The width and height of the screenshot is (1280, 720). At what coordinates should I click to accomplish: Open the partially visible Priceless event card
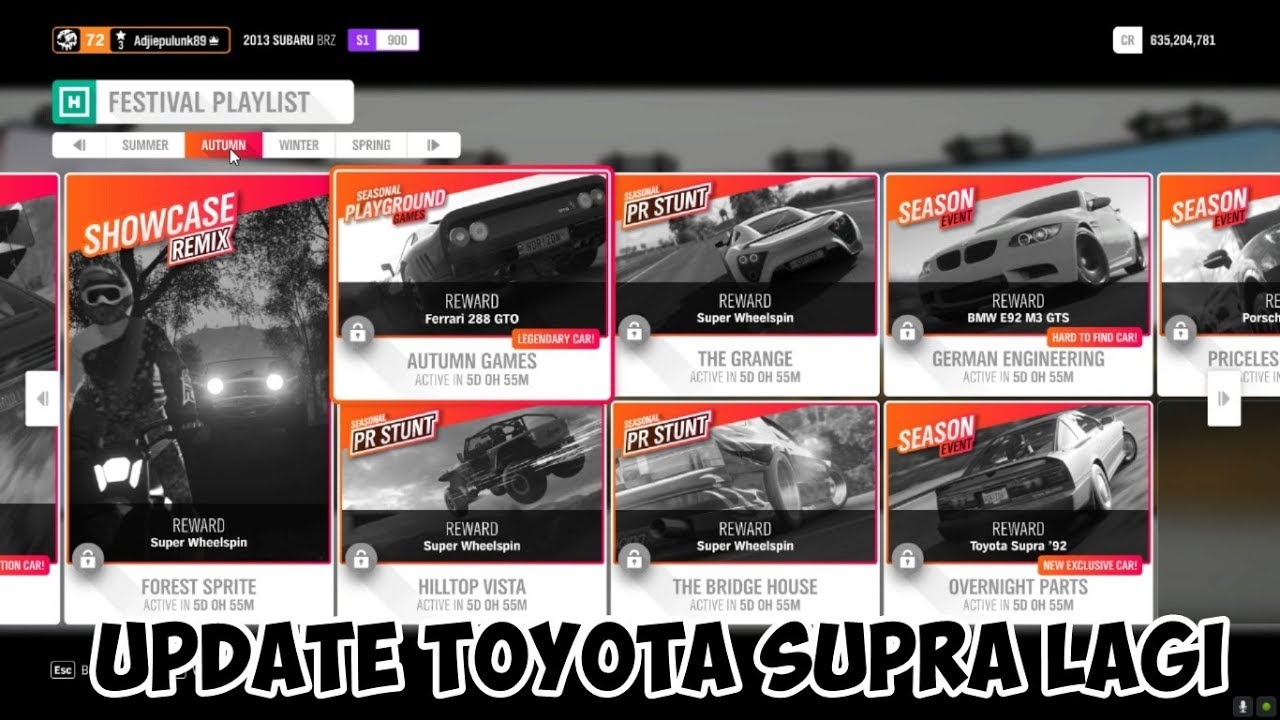[1218, 285]
